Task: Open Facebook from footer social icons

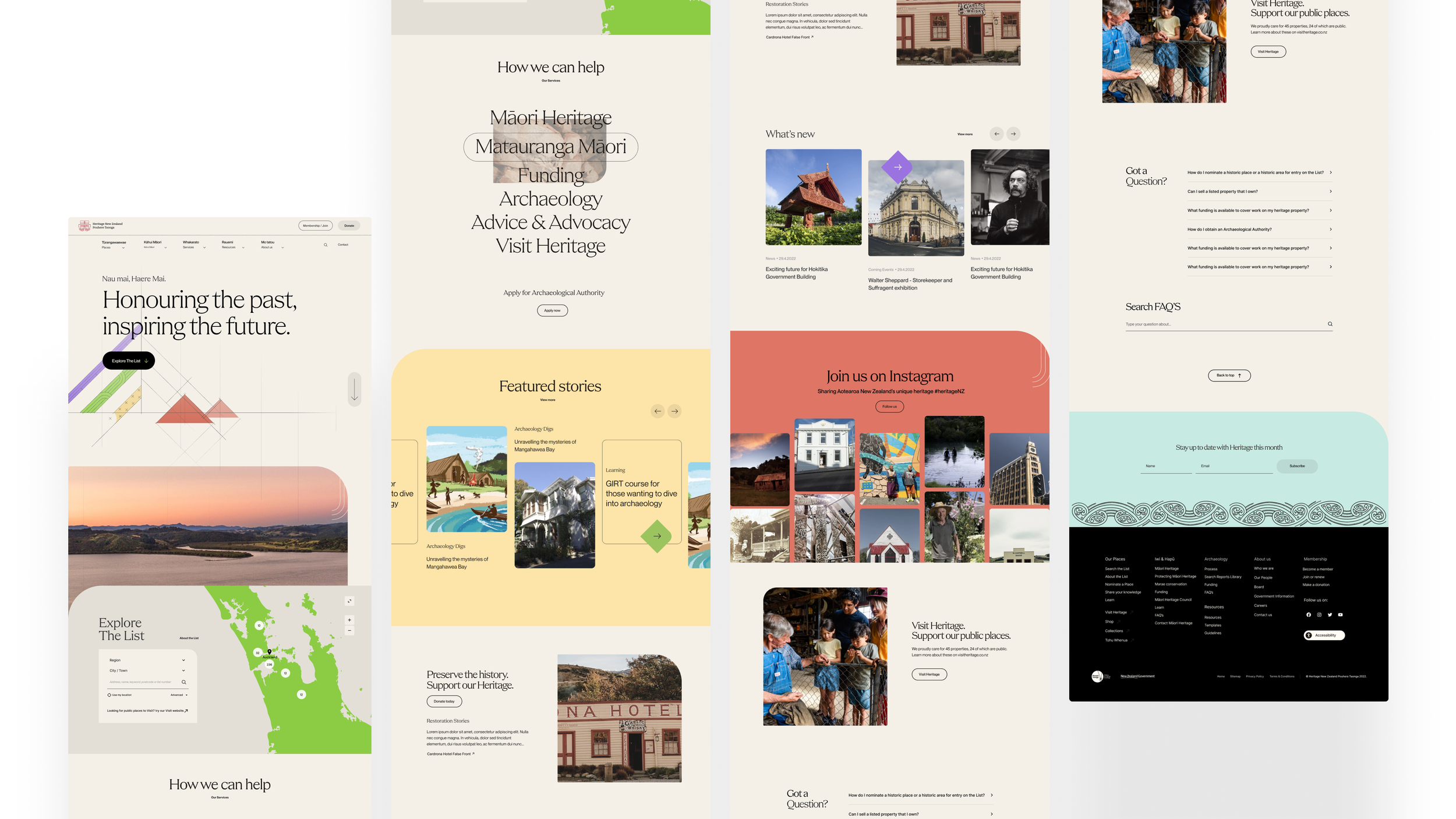Action: [1309, 615]
